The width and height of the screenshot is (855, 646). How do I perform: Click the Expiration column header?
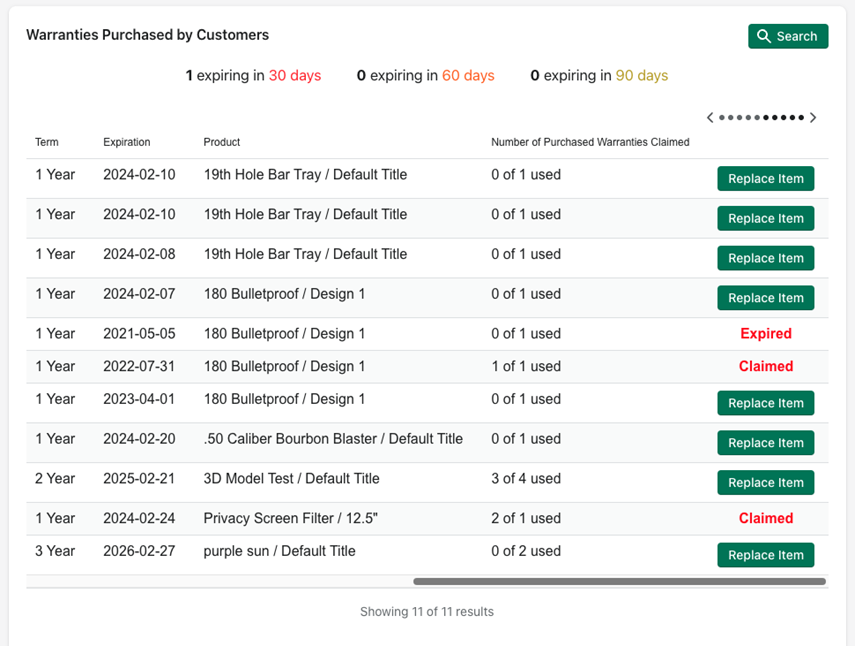pyautogui.click(x=127, y=142)
